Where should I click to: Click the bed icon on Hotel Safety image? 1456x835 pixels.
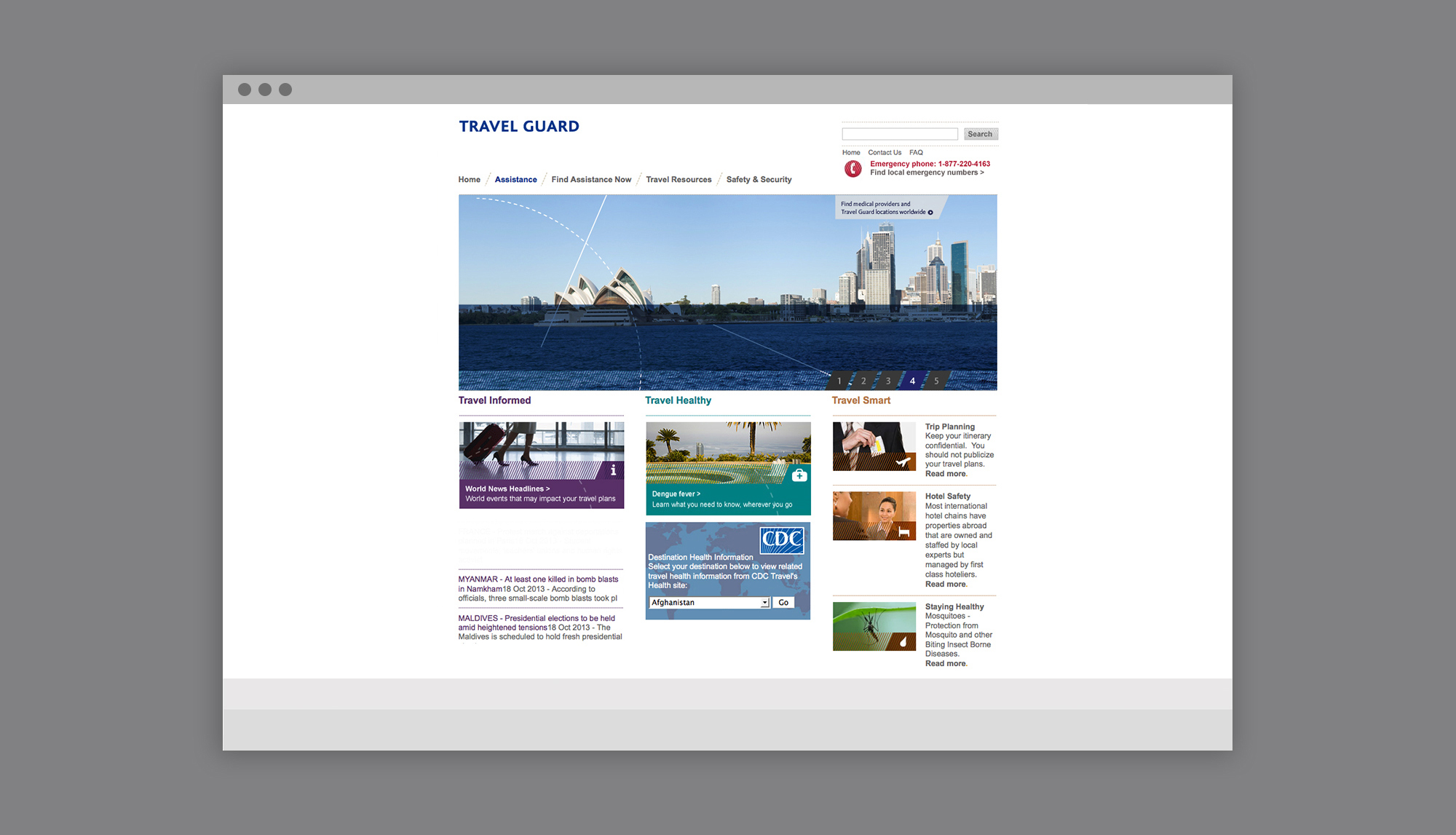903,532
